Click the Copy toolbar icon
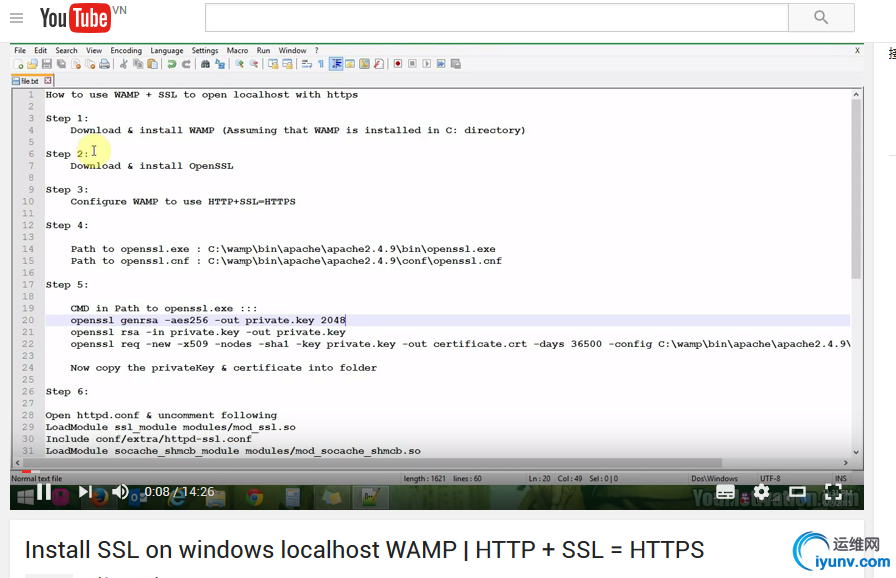Screen dimensions: 896x578 point(138,64)
